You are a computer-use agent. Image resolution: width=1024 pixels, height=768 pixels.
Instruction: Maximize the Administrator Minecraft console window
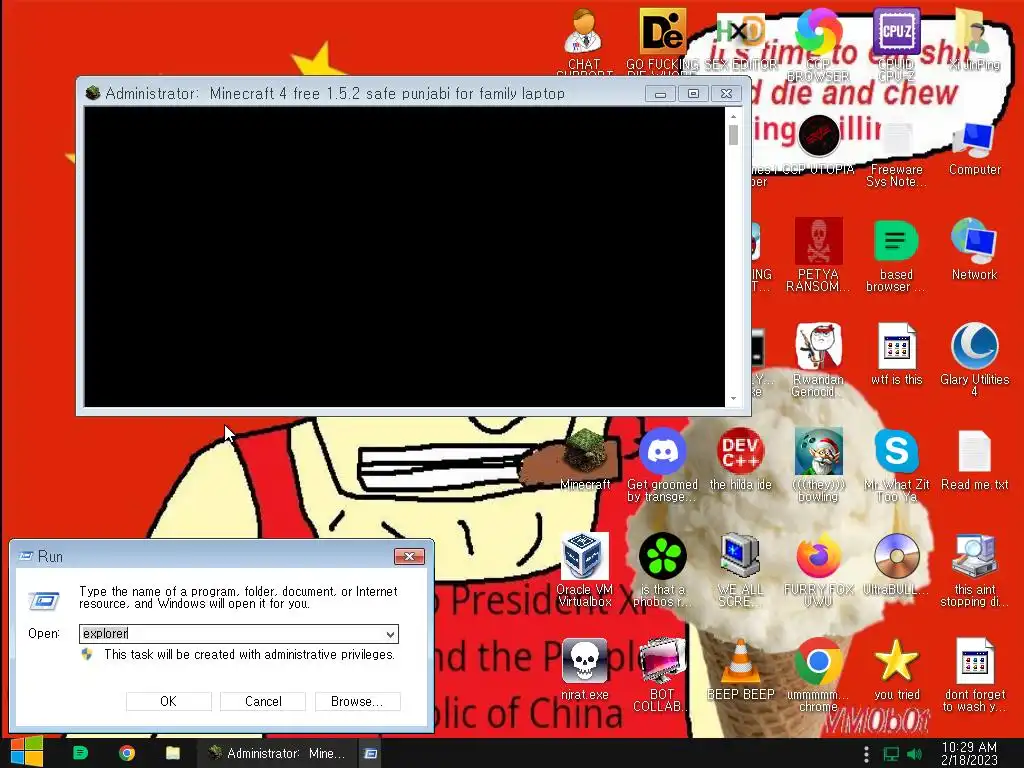693,94
